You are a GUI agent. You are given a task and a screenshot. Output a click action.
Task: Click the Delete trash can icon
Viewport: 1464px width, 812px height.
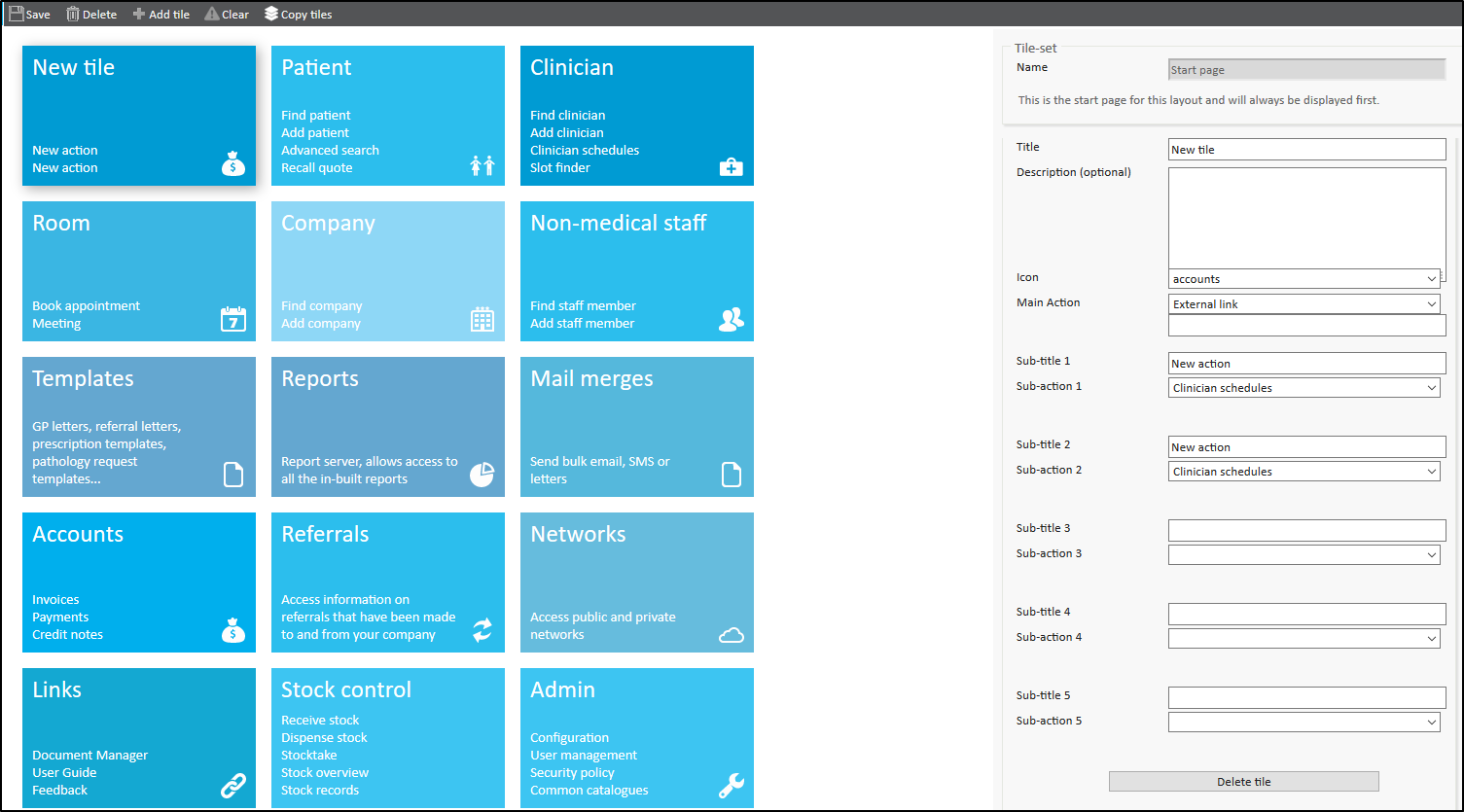(x=73, y=14)
